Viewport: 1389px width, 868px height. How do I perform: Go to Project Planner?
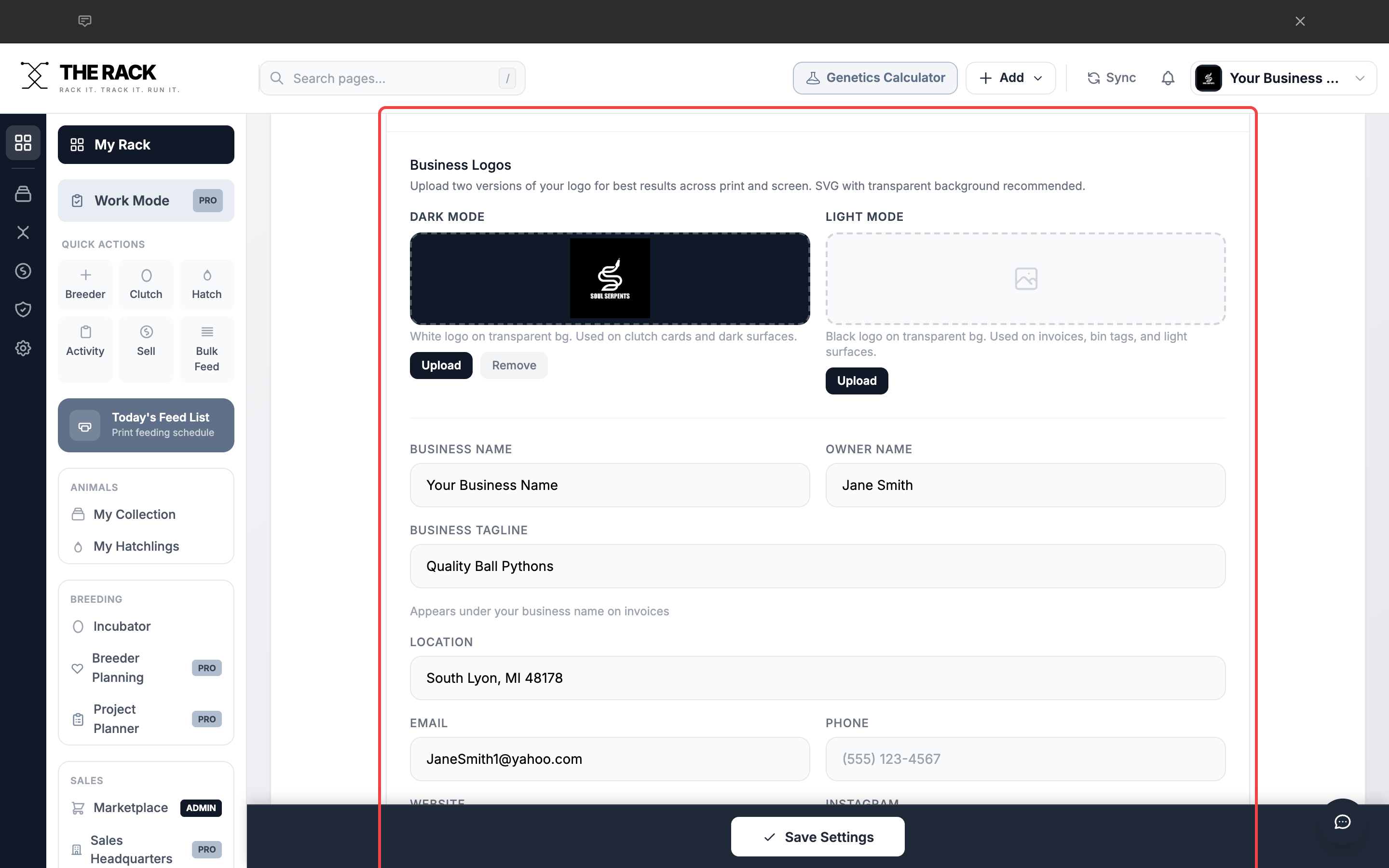click(146, 719)
